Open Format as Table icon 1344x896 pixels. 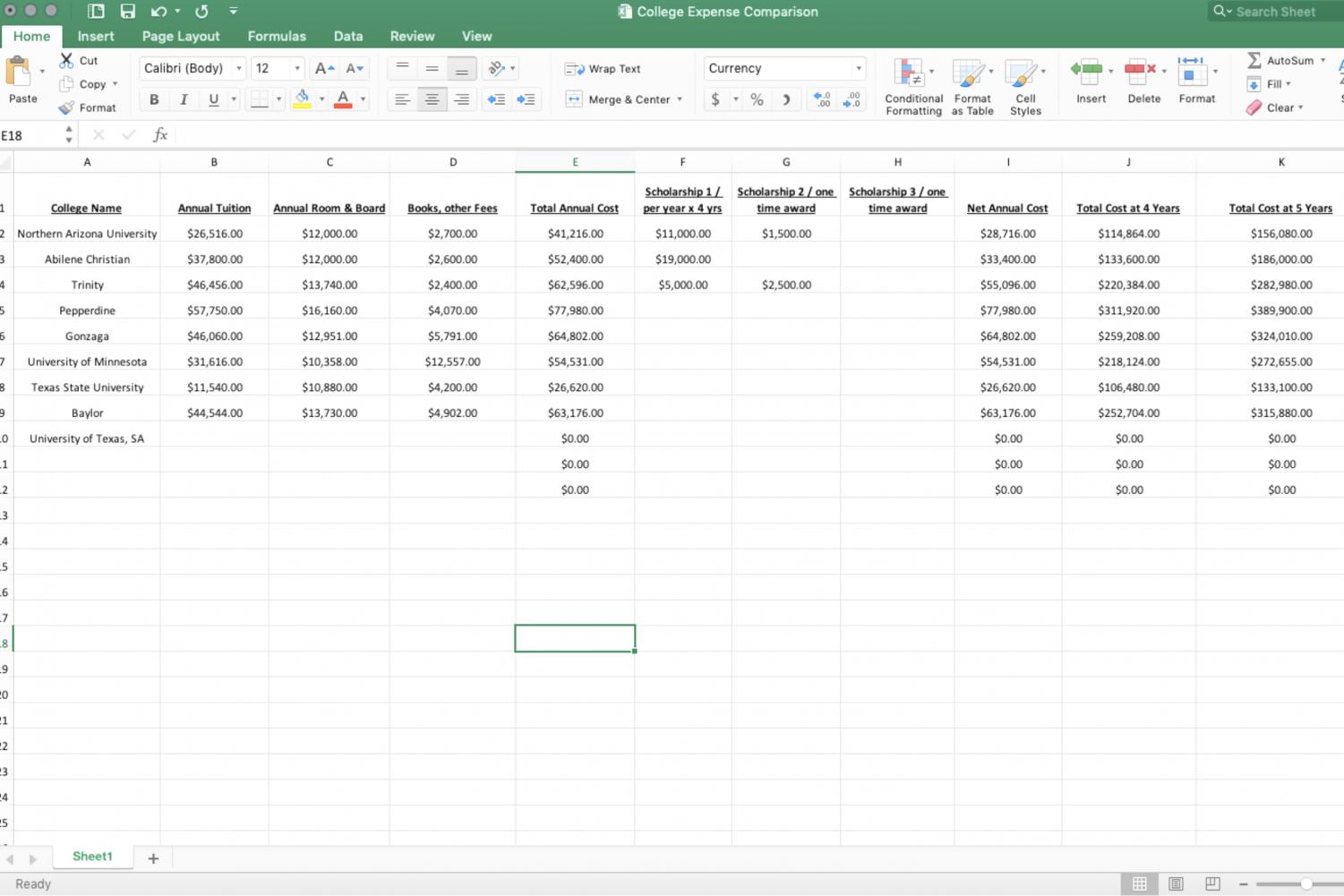pos(967,73)
